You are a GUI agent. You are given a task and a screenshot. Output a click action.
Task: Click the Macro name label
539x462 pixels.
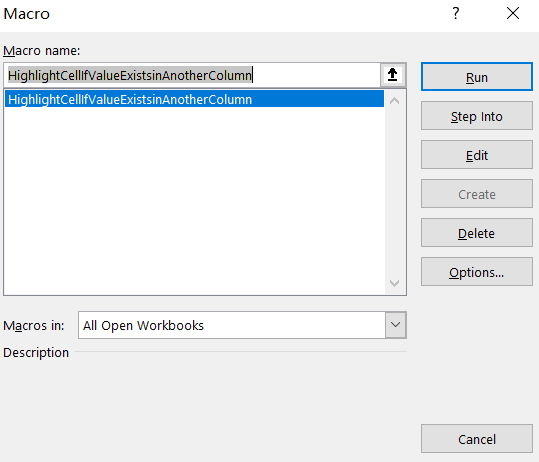(42, 51)
